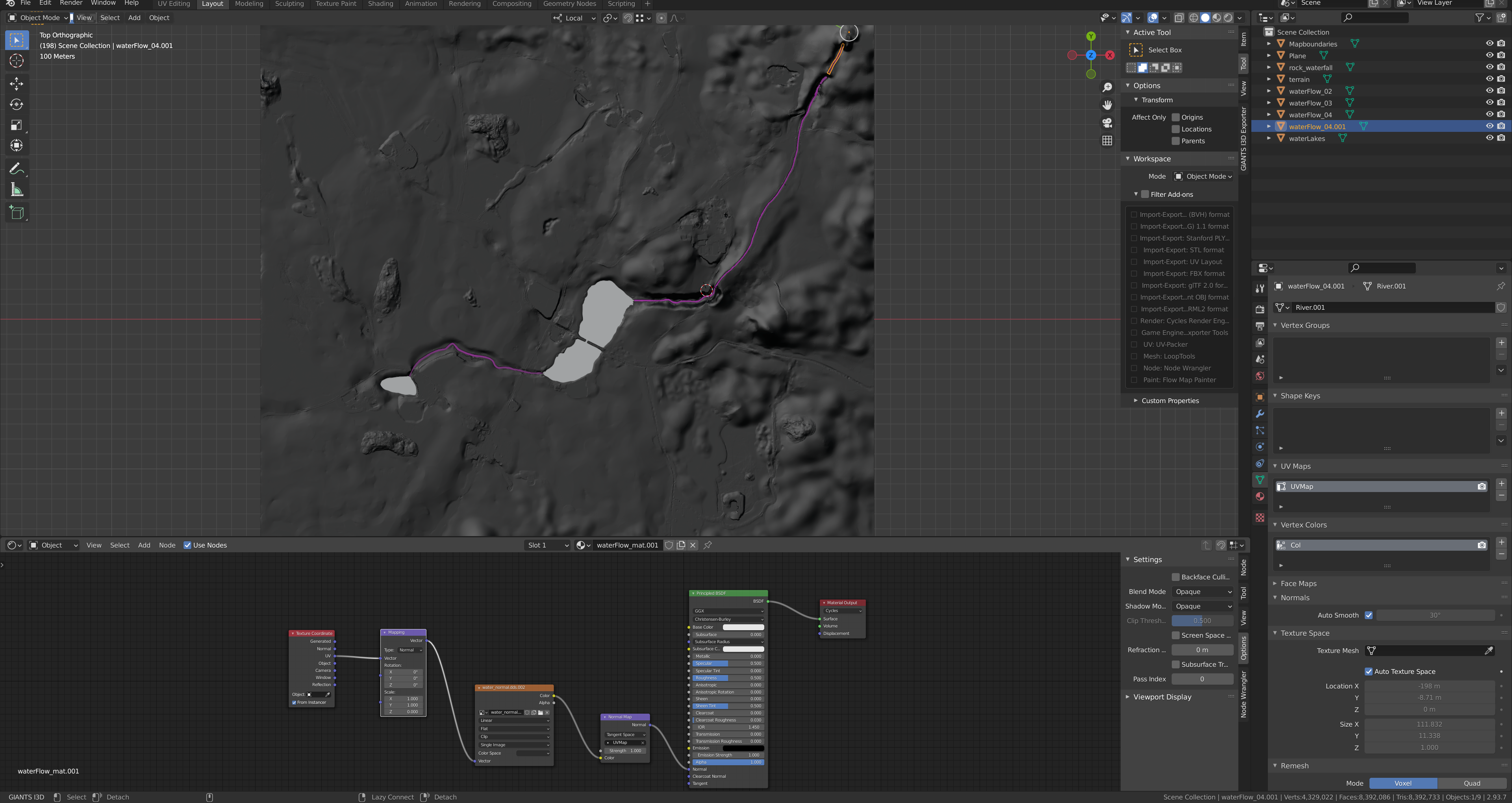The height and width of the screenshot is (803, 1512).
Task: Select the Rotate tool in viewport toolbar
Action: [x=17, y=104]
